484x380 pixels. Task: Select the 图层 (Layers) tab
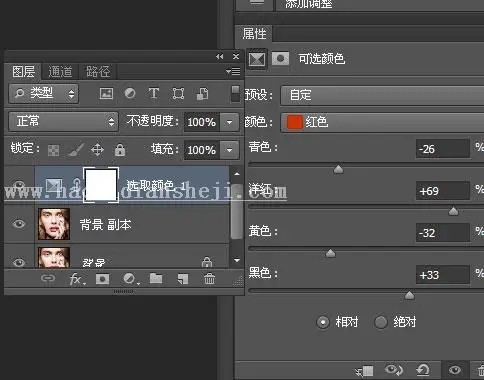23,71
